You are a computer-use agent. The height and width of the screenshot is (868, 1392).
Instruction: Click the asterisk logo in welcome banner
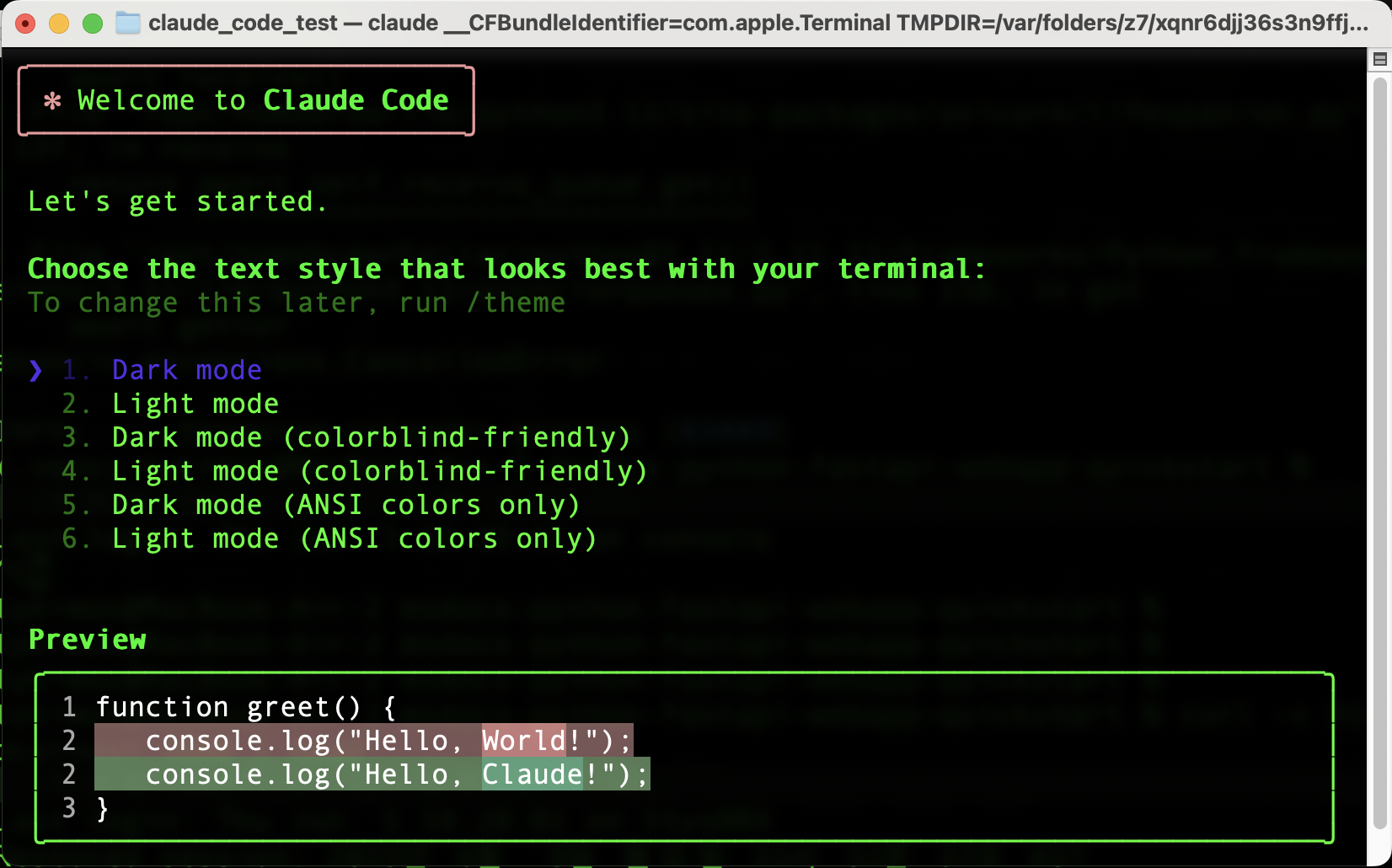pyautogui.click(x=52, y=101)
